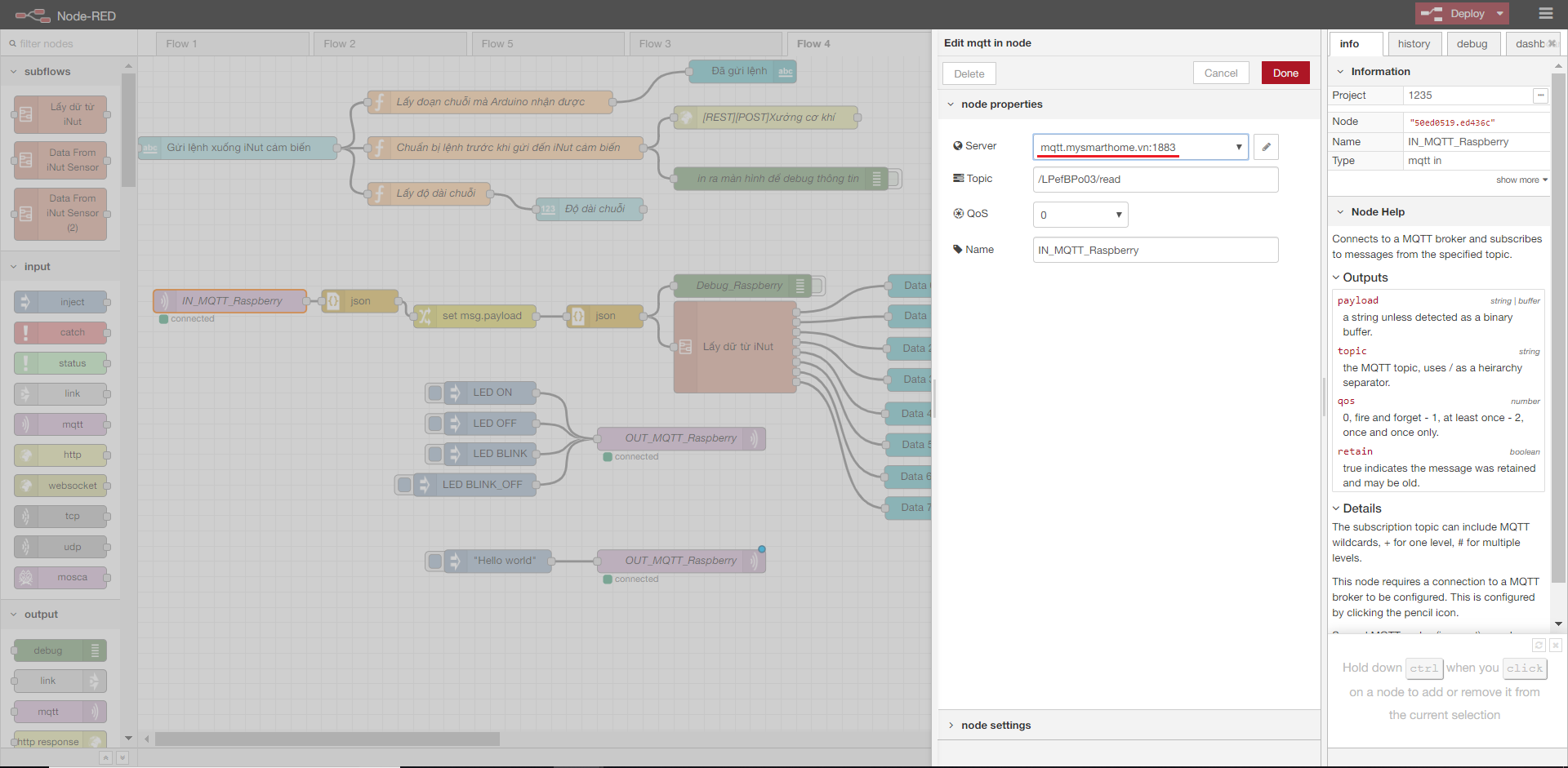Image resolution: width=1568 pixels, height=768 pixels.
Task: Open the Flow 3 workspace tab
Action: (655, 44)
